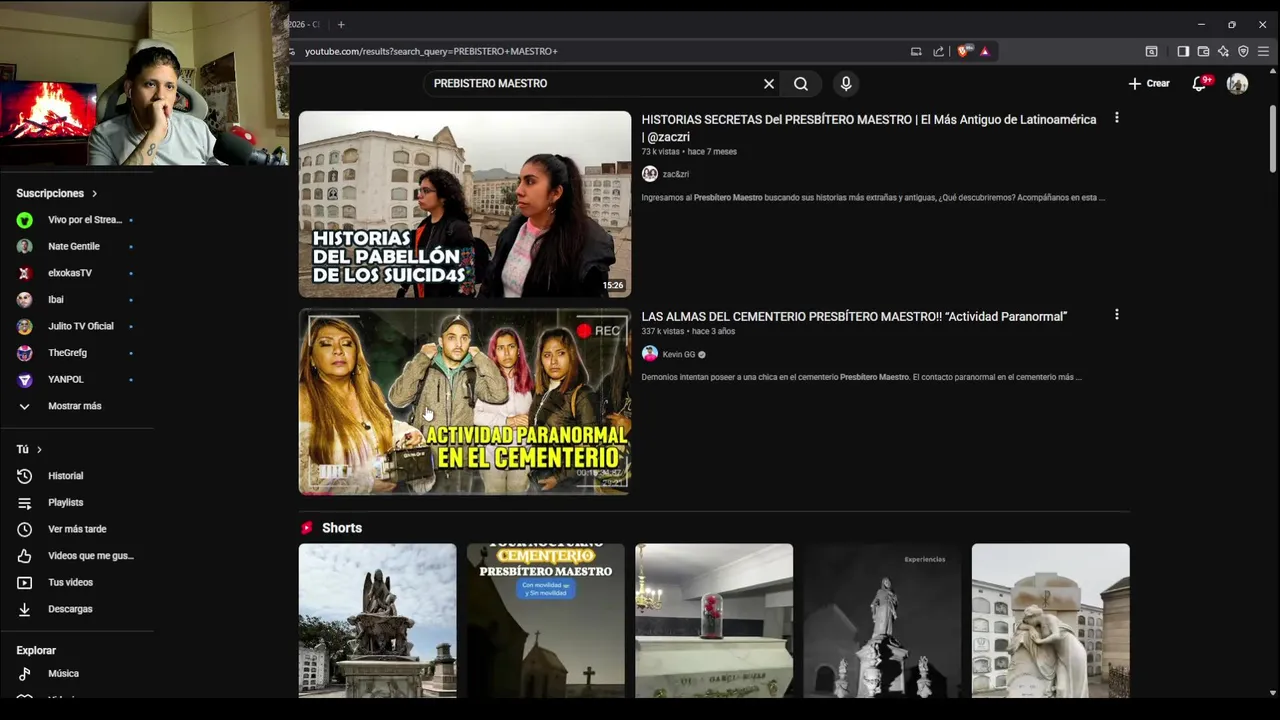Click the Explorar section heading
The height and width of the screenshot is (720, 1280).
(x=36, y=651)
